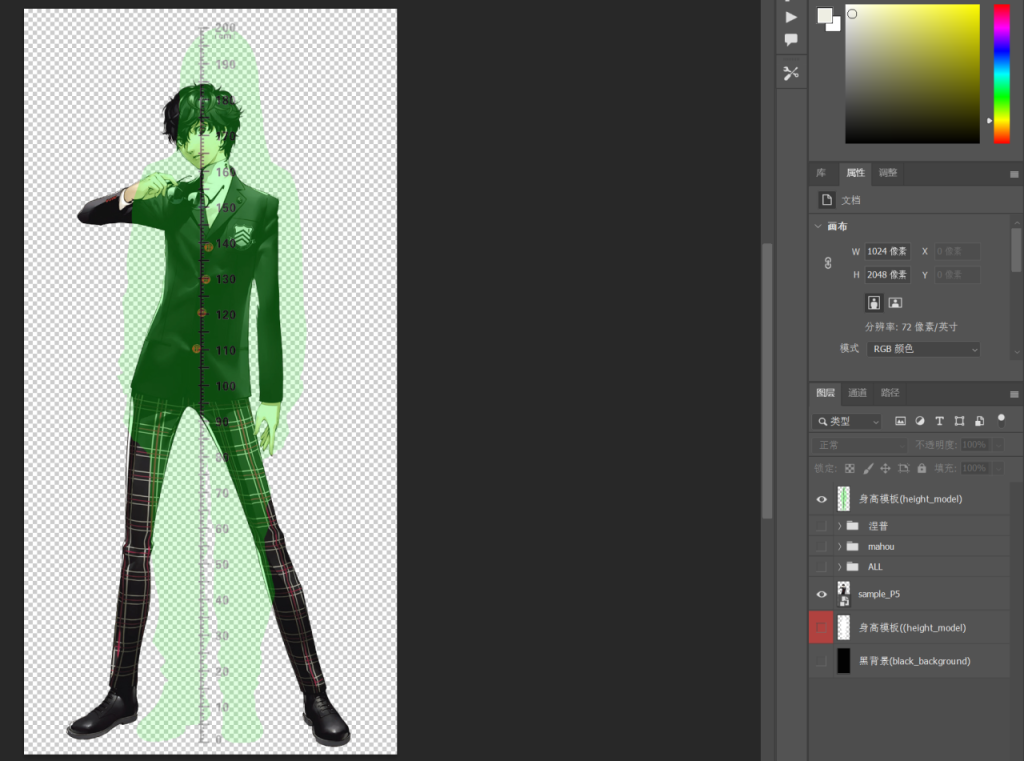This screenshot has width=1024, height=761.
Task: Click the link width and height icon
Action: pyautogui.click(x=827, y=263)
